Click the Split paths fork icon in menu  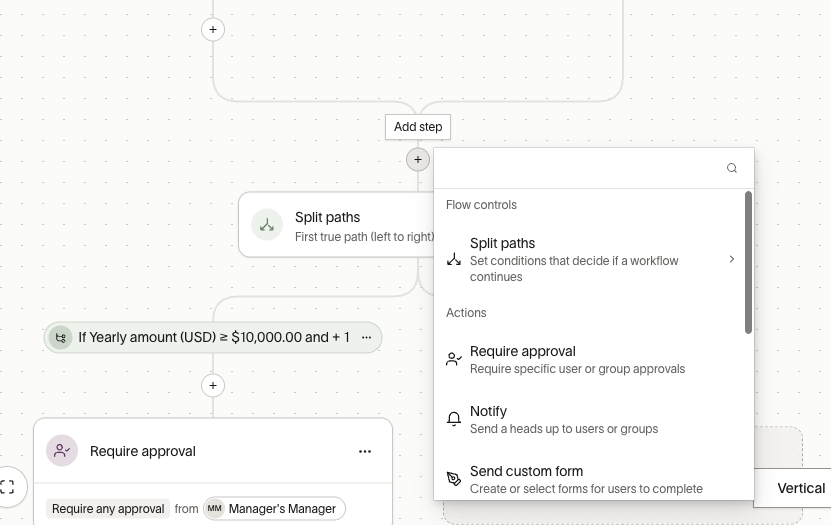454,260
